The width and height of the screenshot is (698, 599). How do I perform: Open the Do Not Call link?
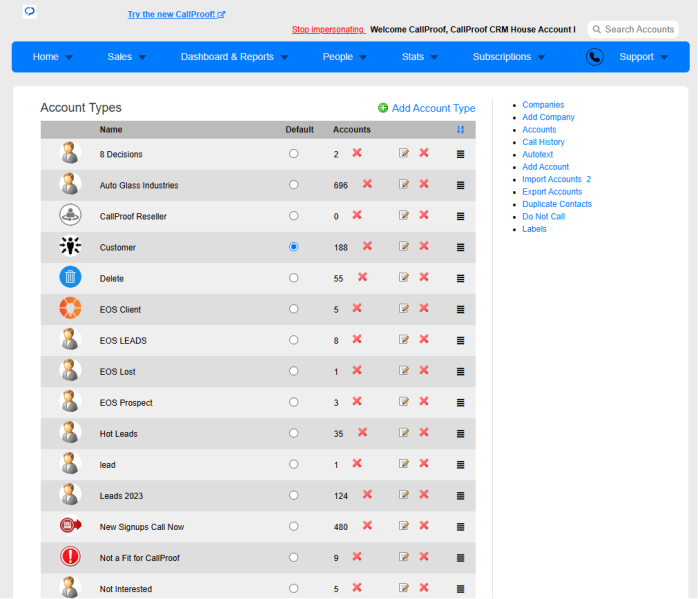click(544, 216)
